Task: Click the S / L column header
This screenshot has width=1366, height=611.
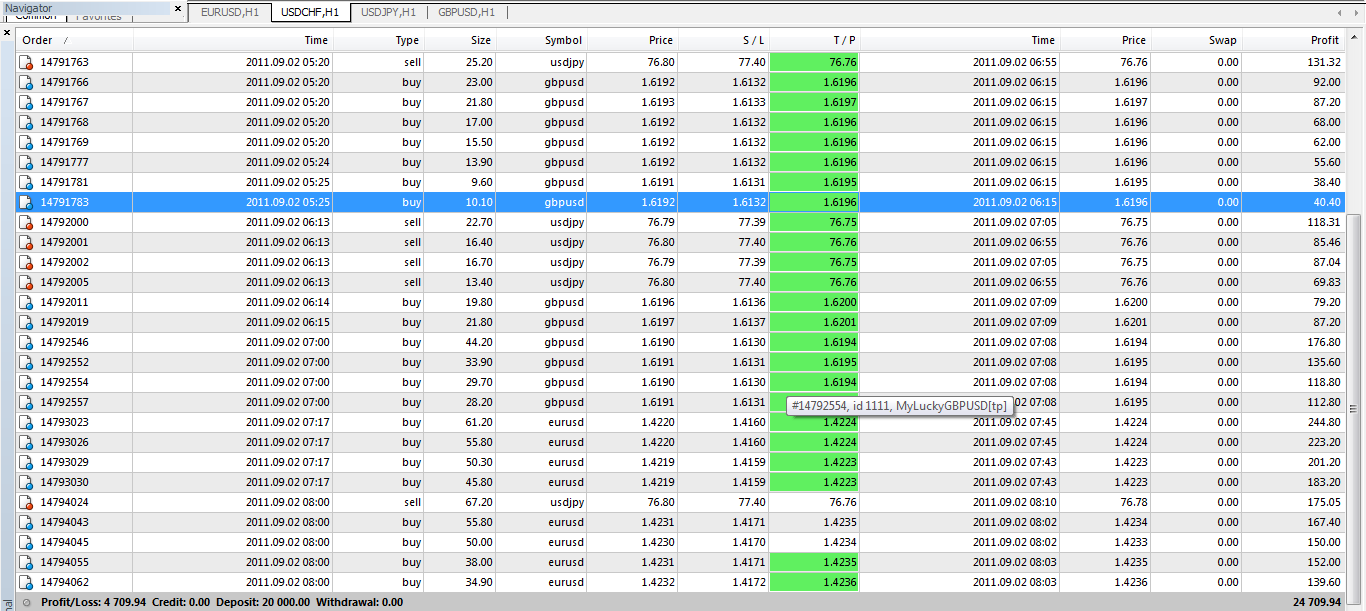Action: point(723,40)
